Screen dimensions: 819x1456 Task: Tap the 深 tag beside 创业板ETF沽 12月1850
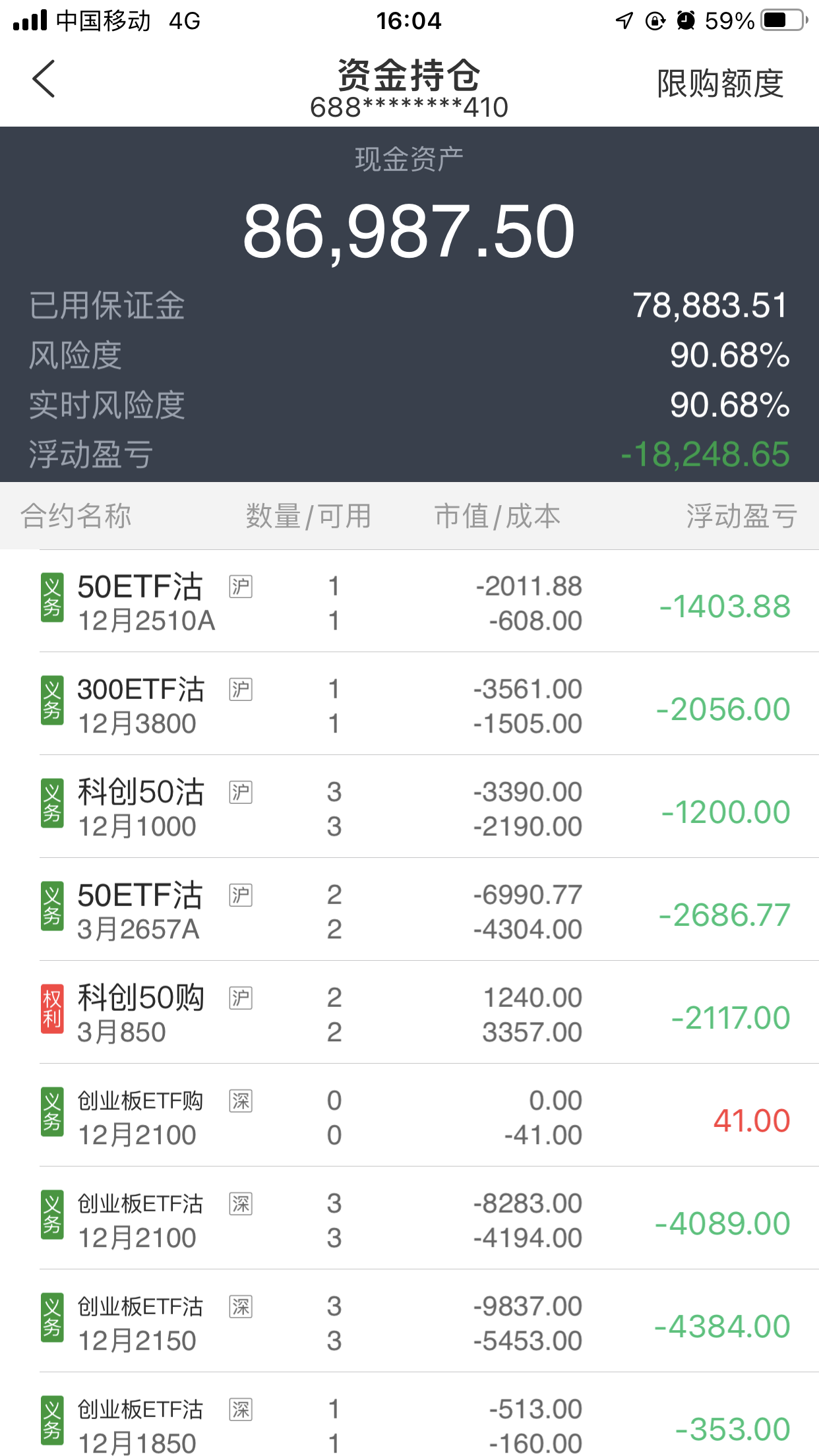tap(241, 1409)
